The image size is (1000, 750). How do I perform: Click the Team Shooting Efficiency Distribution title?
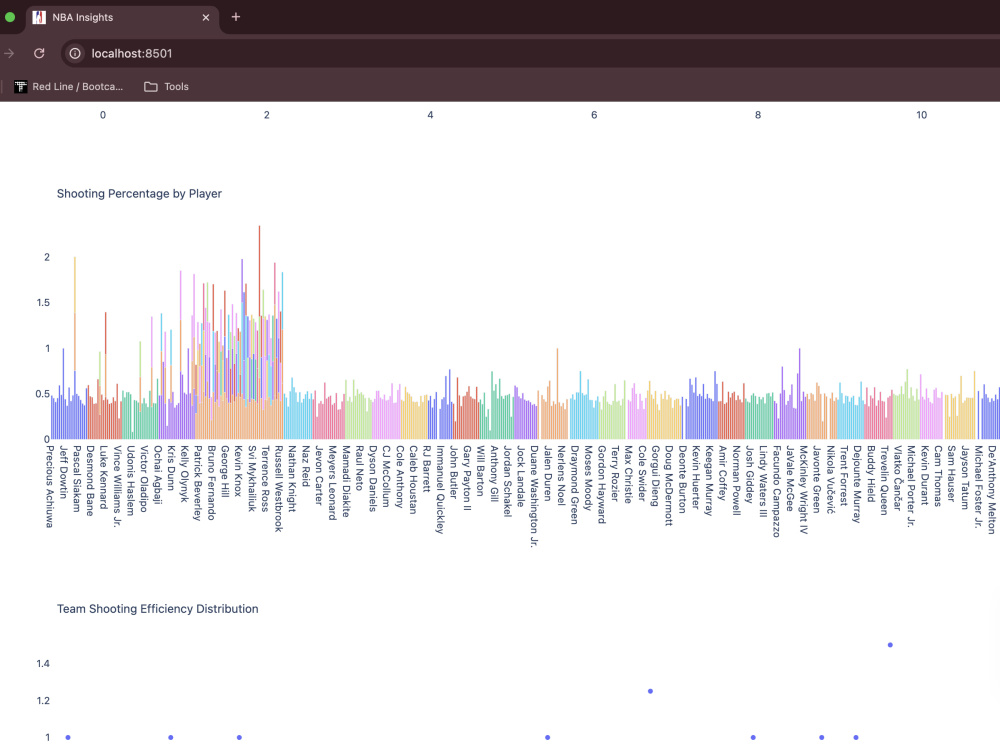(158, 608)
